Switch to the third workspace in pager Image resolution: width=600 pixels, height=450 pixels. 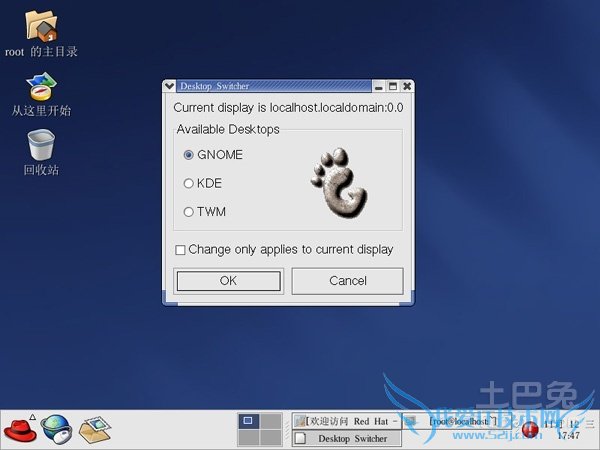[x=248, y=438]
